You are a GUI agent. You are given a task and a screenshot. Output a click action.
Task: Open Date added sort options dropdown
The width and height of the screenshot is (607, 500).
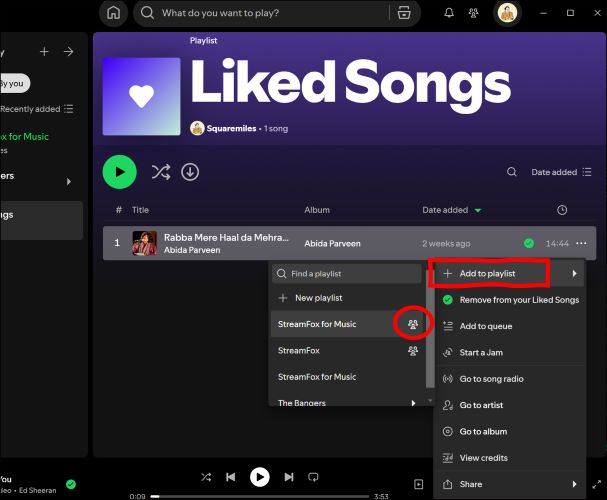(x=561, y=172)
